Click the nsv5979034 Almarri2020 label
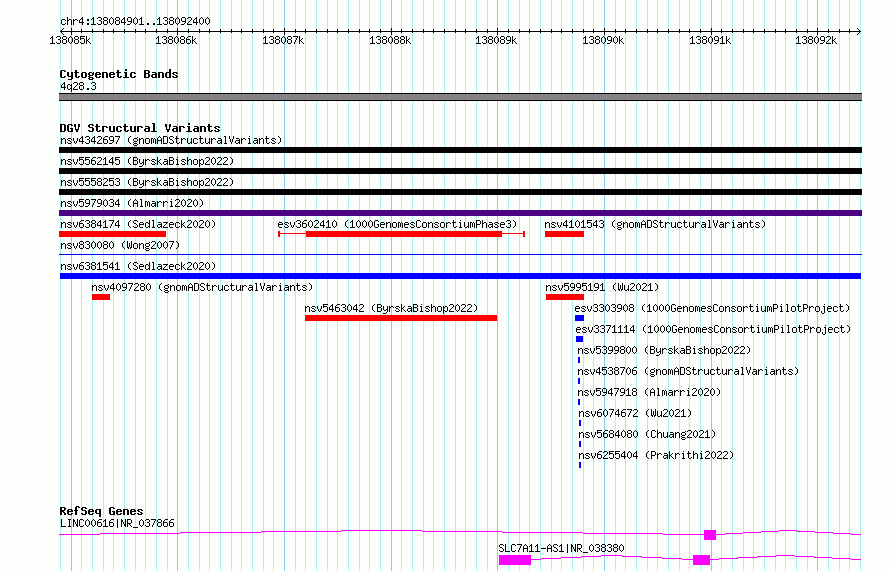This screenshot has width=890, height=571. click(132, 203)
